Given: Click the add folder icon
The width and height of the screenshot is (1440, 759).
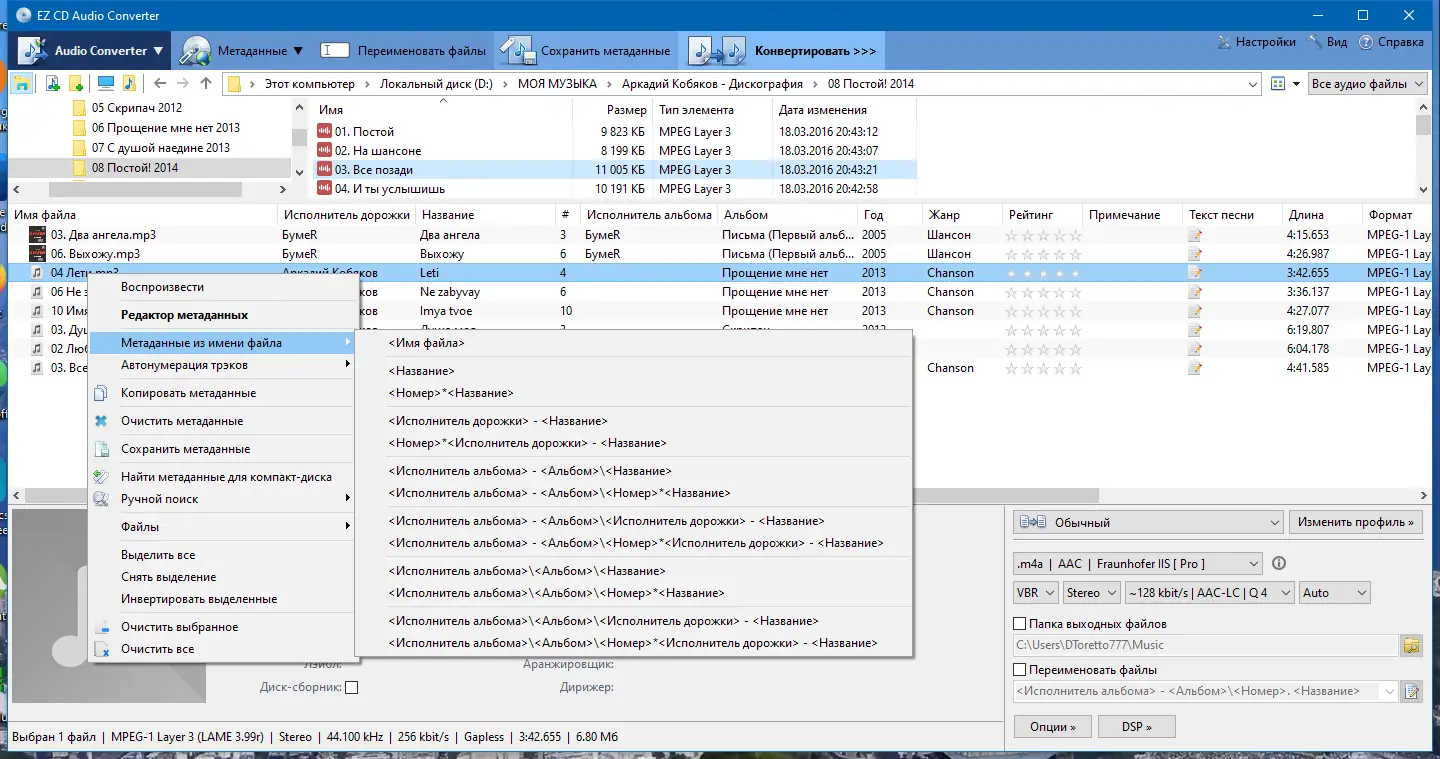Looking at the screenshot, I should tap(75, 84).
